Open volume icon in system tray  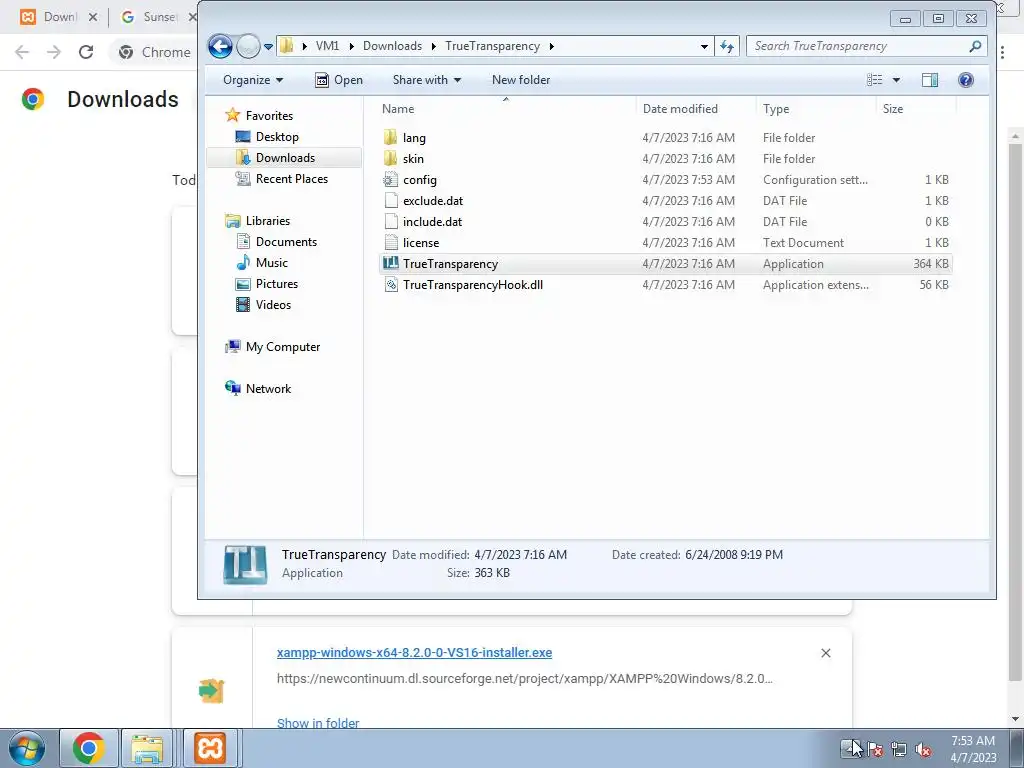coord(923,750)
